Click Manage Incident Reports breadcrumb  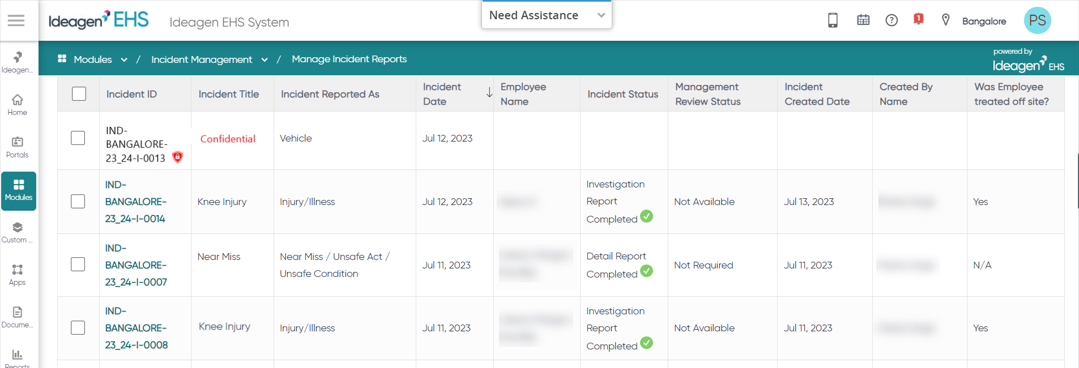[349, 59]
